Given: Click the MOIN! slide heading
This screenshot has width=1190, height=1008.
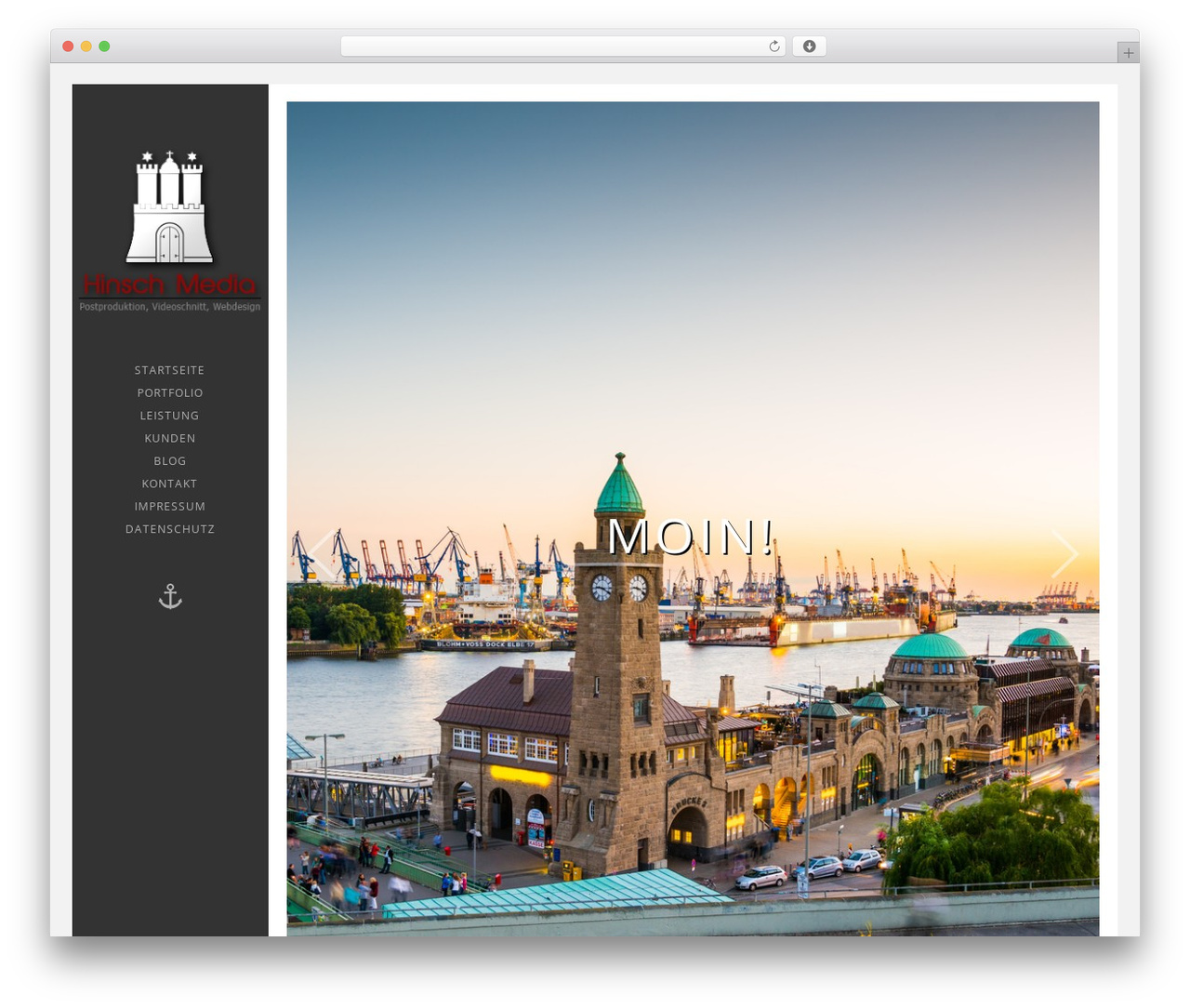Looking at the screenshot, I should [x=691, y=537].
